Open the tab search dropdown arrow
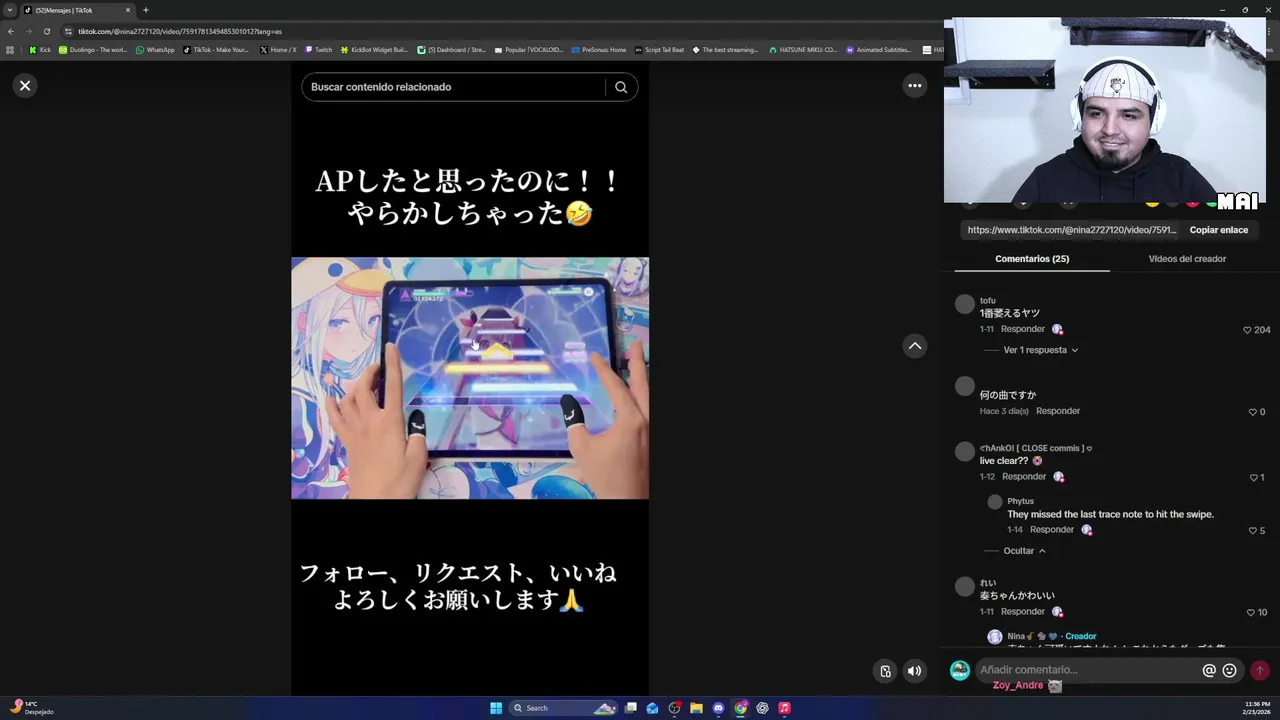This screenshot has width=1280, height=720. pos(11,10)
